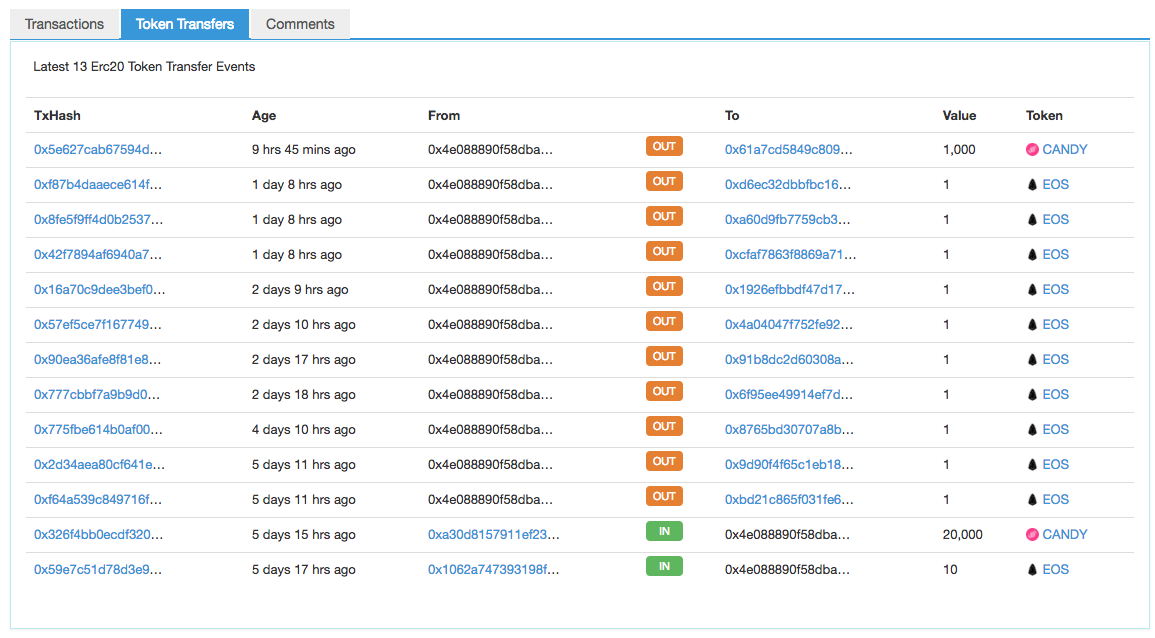Click the OUT badge in 9 hrs 45 mins row
The height and width of the screenshot is (638, 1155).
pos(664,147)
